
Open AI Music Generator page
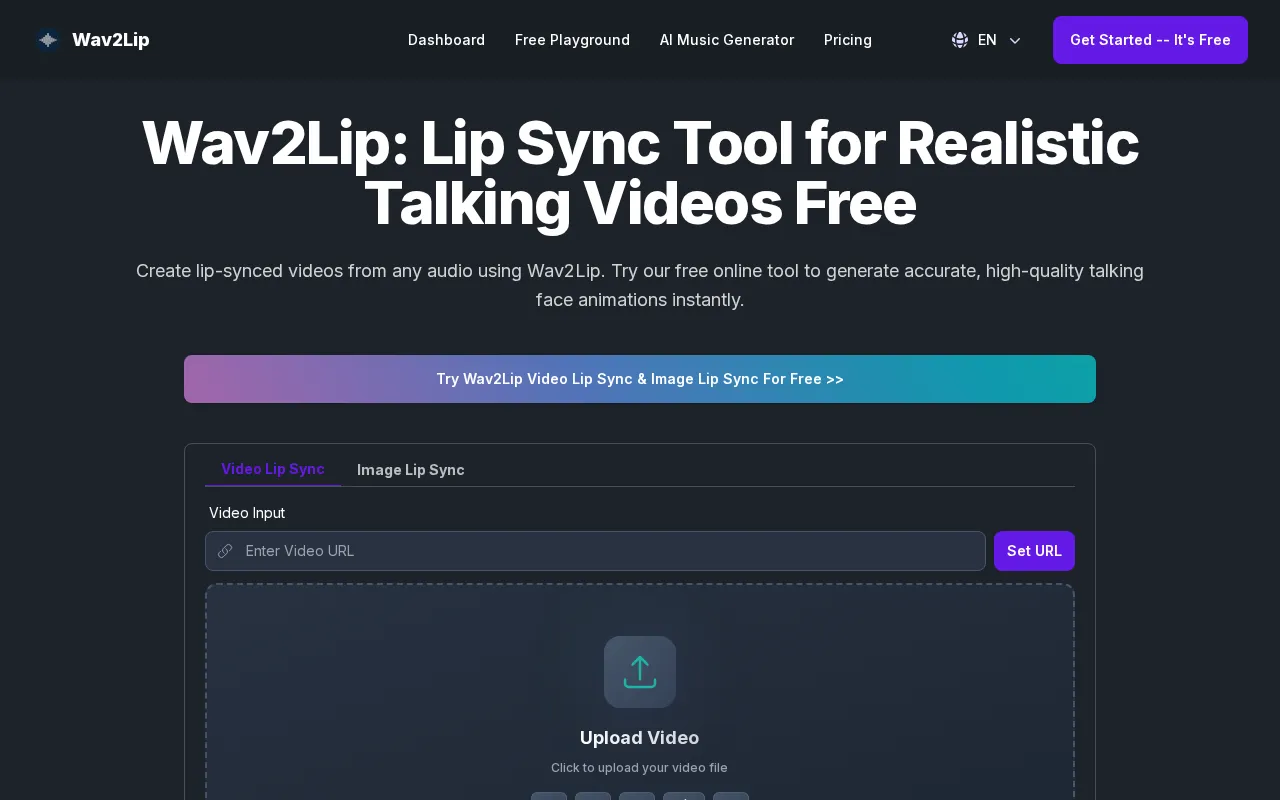727,40
